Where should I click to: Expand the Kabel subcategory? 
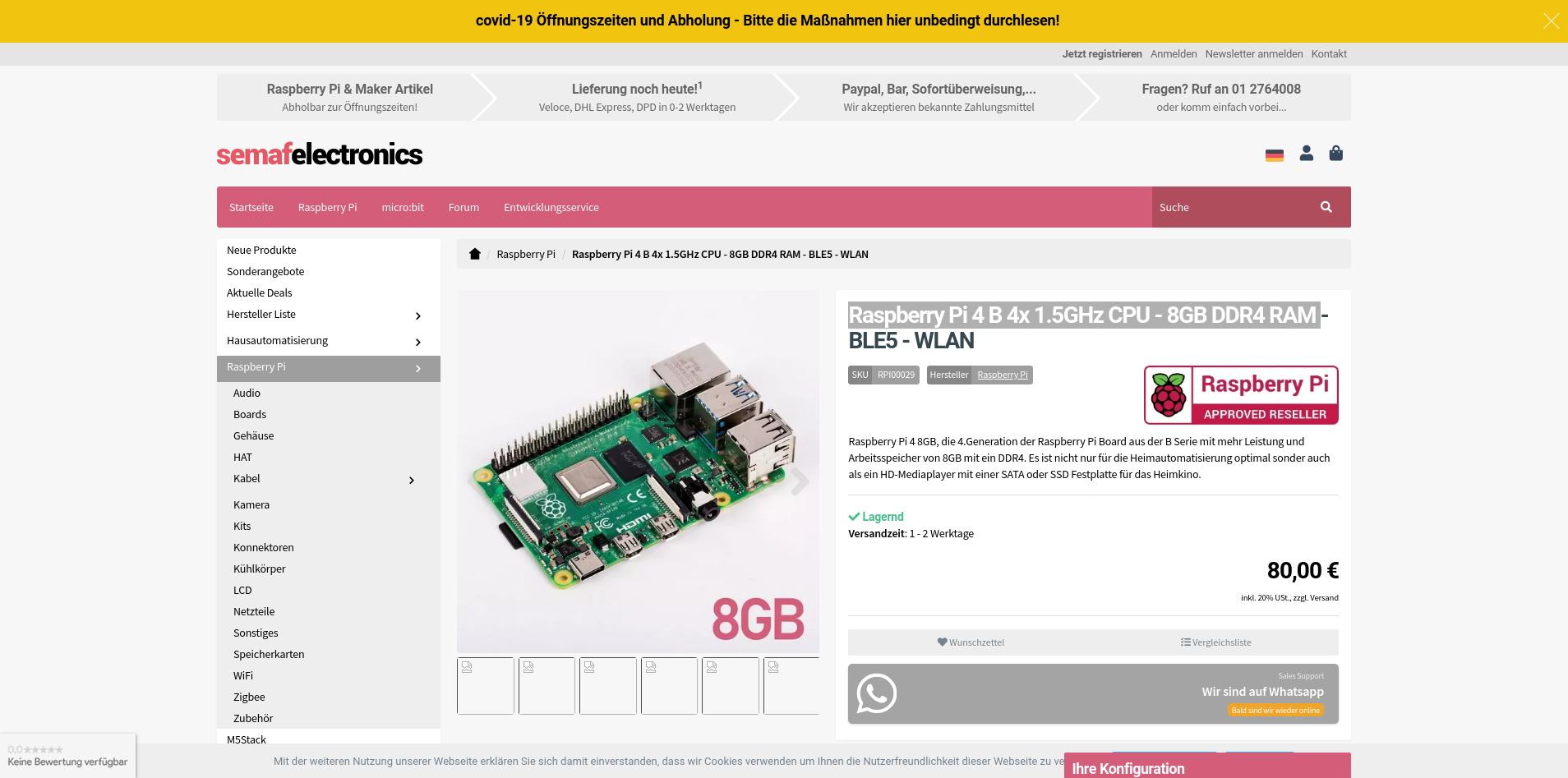[412, 480]
